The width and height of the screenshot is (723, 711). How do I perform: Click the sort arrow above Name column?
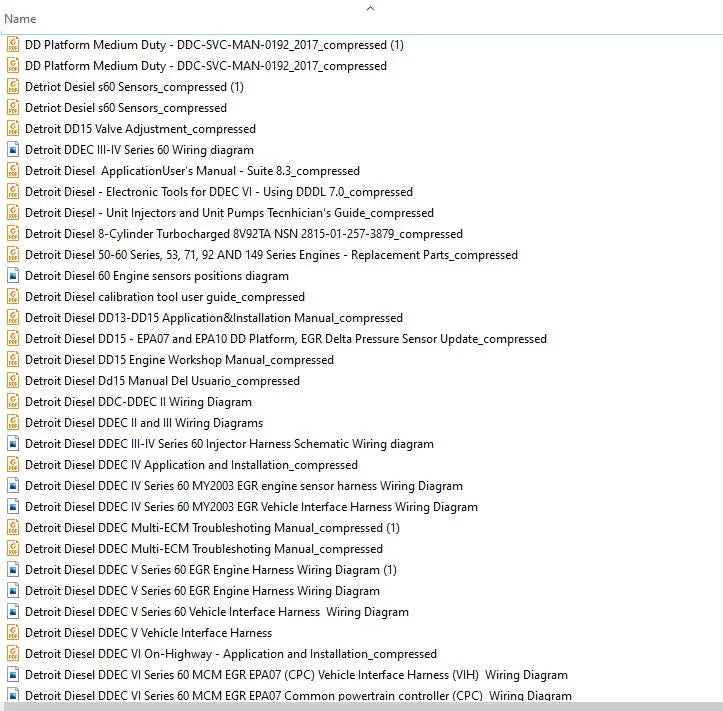pos(370,8)
